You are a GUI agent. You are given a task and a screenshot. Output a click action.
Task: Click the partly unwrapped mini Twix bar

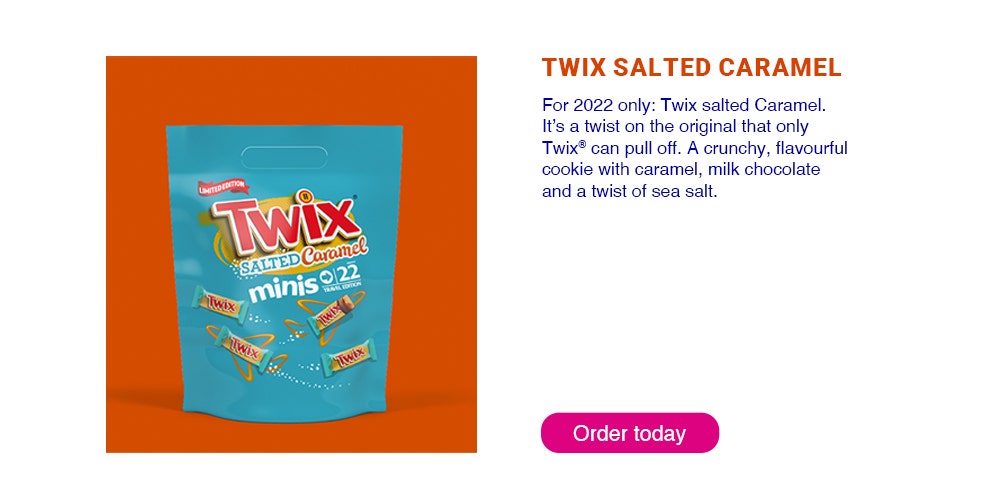331,312
